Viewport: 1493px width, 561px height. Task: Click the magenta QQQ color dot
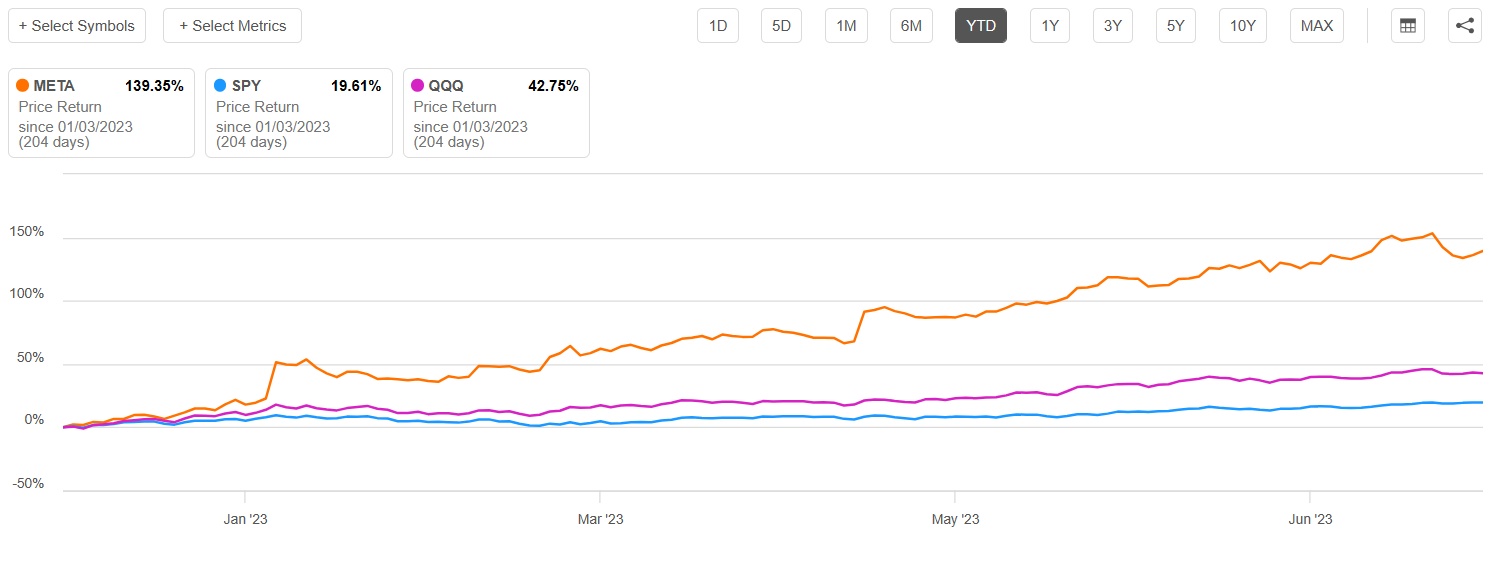(x=418, y=86)
